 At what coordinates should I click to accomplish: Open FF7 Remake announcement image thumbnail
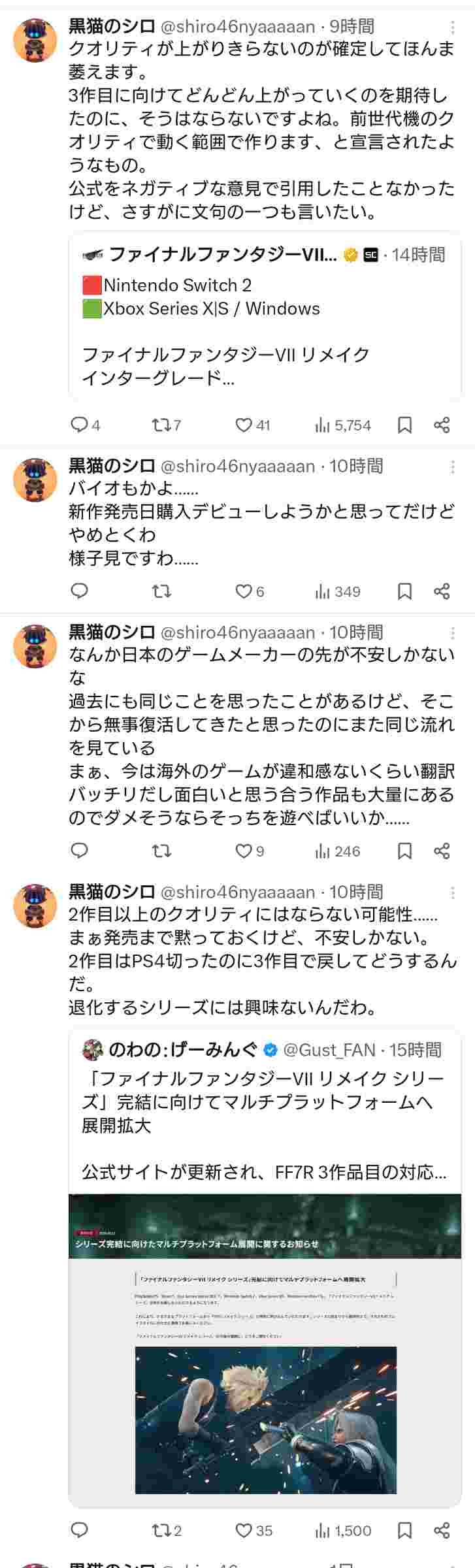(x=265, y=1350)
